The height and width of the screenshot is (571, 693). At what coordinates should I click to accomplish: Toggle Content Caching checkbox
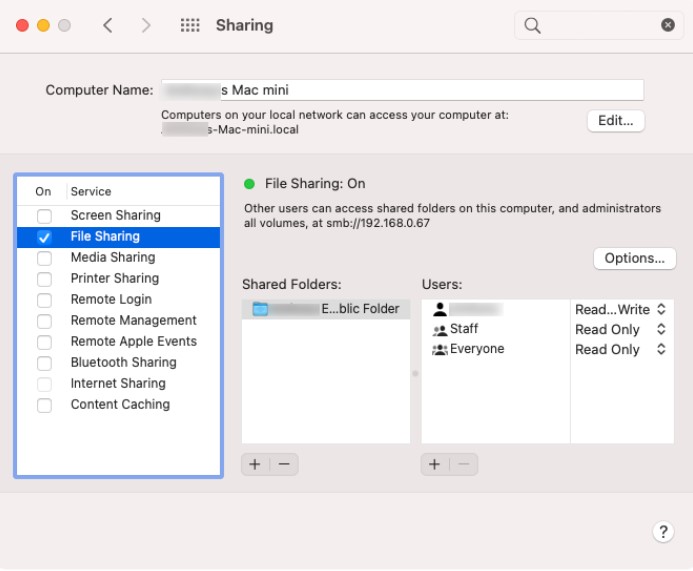click(x=44, y=405)
